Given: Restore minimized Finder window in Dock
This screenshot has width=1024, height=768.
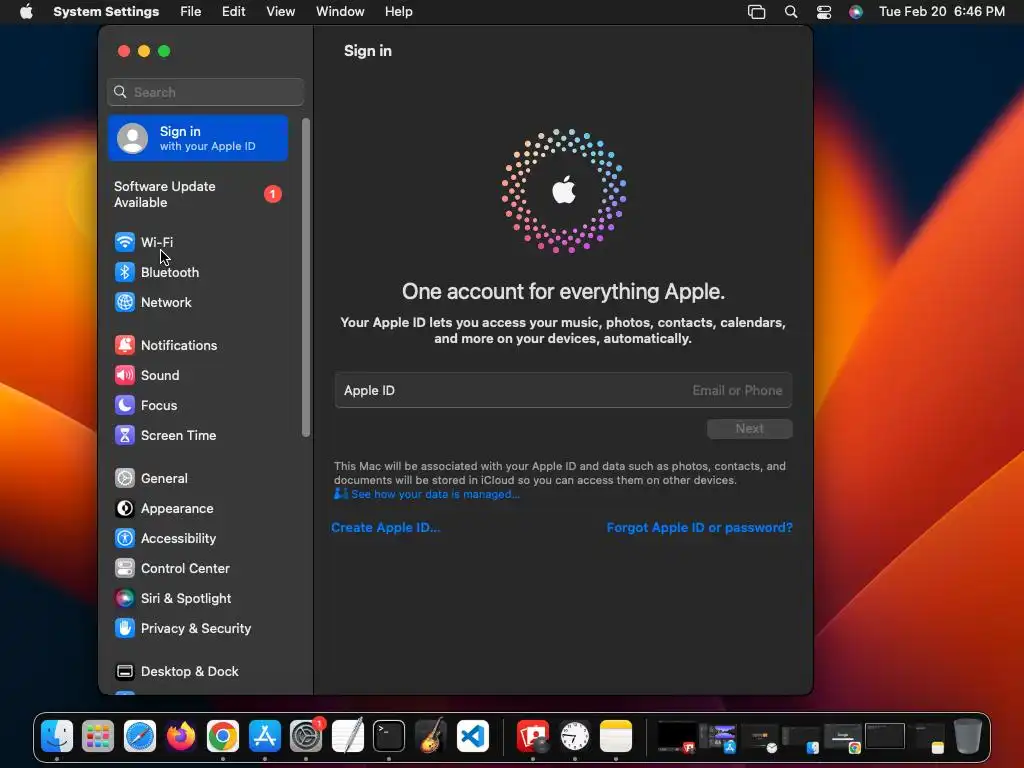Looking at the screenshot, I should (x=801, y=737).
